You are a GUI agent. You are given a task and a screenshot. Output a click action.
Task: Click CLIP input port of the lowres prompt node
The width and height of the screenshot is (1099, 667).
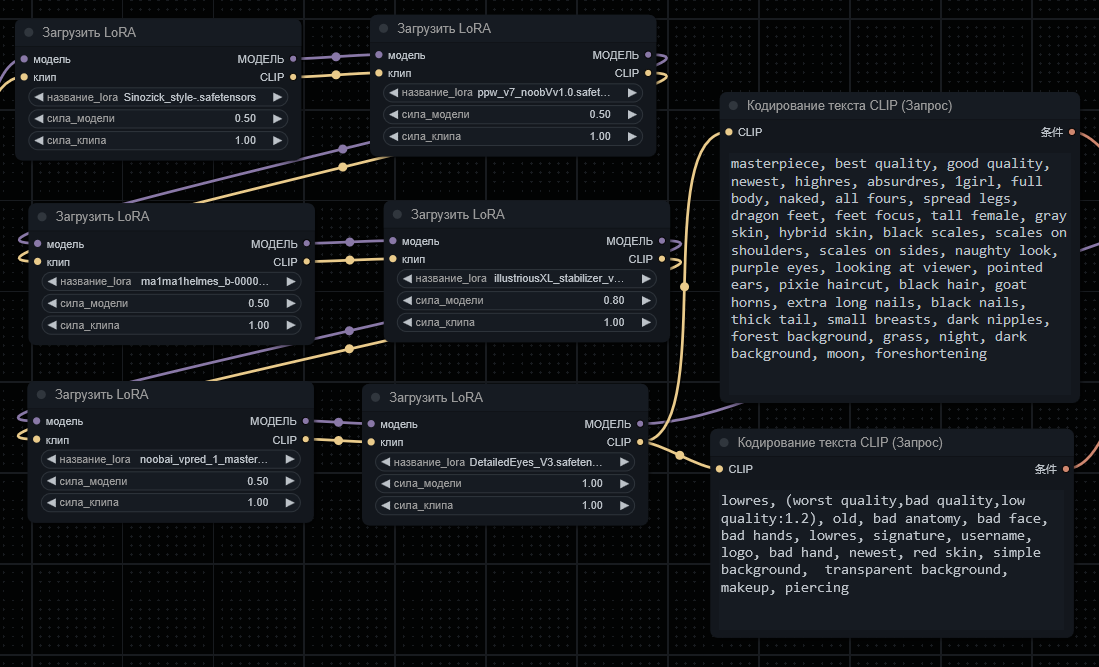tap(719, 469)
